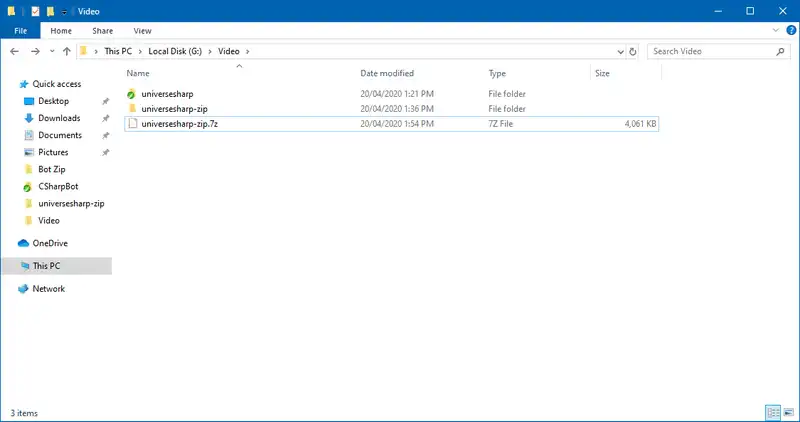Switch to details view layout
This screenshot has width=800, height=422.
773,412
